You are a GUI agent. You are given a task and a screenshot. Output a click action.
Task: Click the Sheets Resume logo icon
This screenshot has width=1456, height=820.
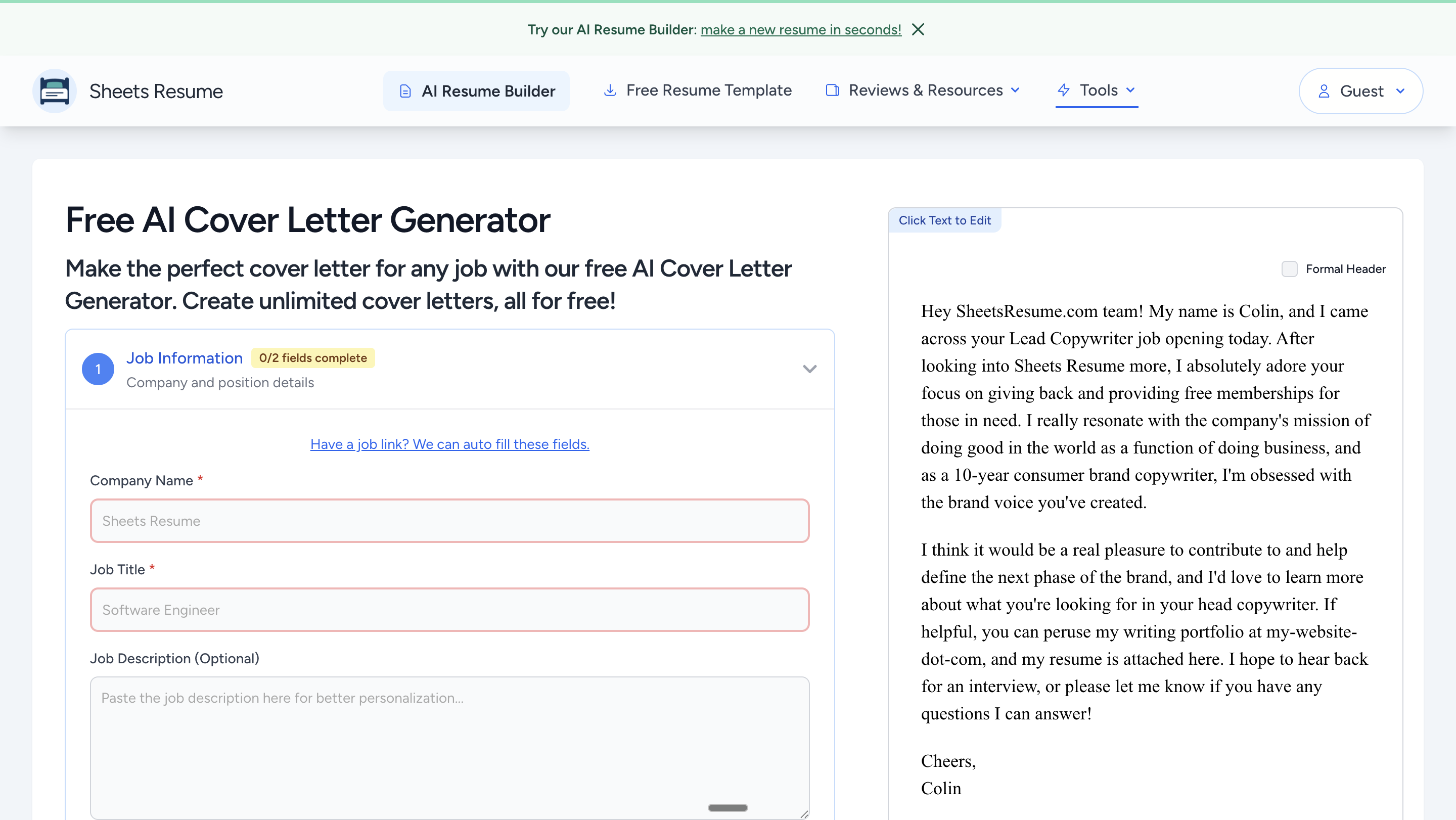[54, 91]
